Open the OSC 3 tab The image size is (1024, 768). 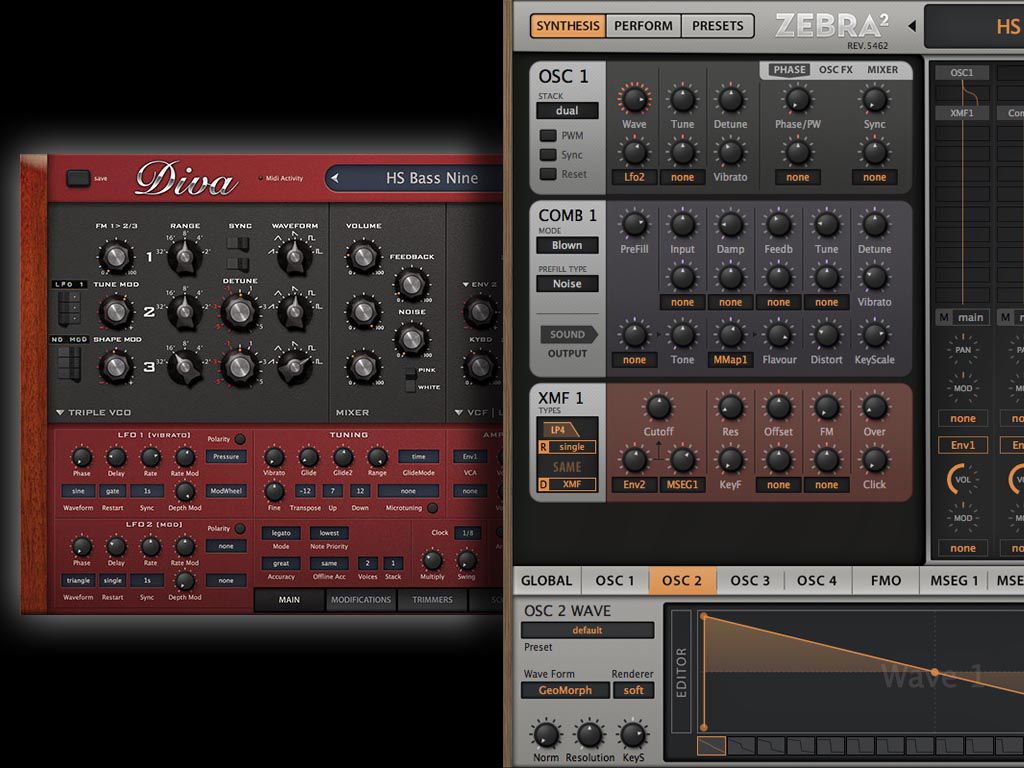(750, 580)
